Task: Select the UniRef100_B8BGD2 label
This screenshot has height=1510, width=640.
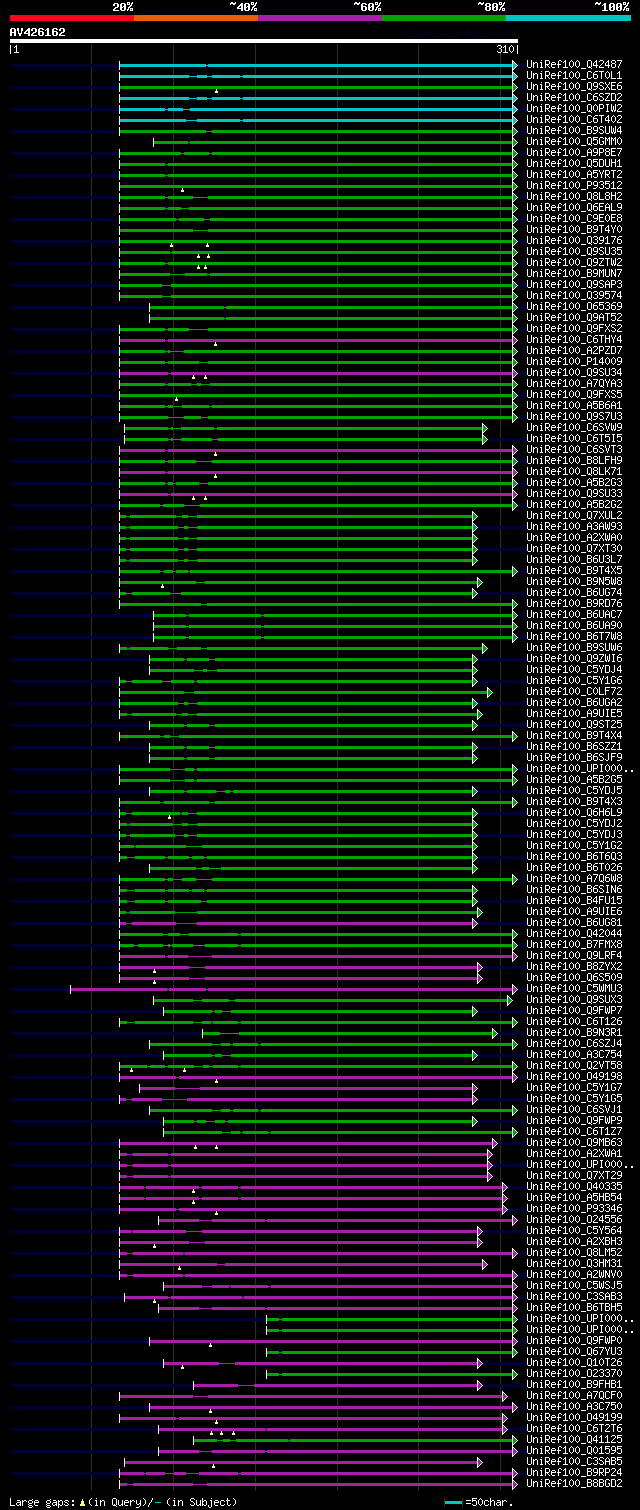Action: tap(574, 1483)
